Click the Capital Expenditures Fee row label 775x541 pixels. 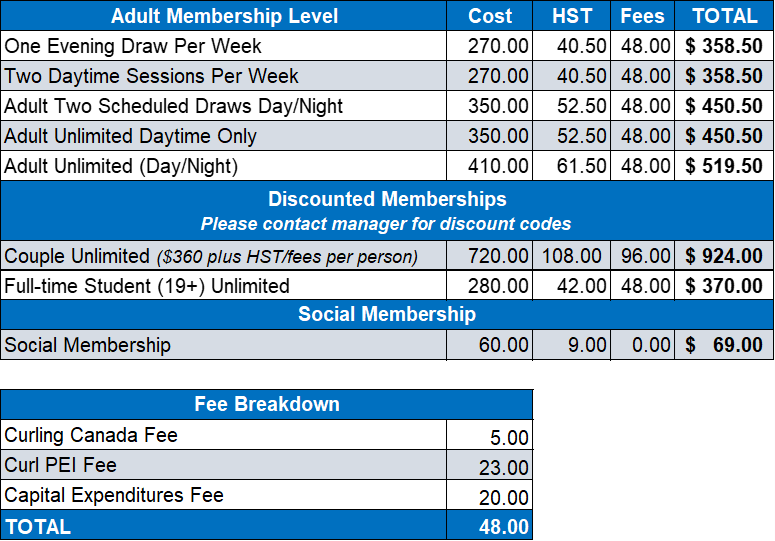click(114, 495)
